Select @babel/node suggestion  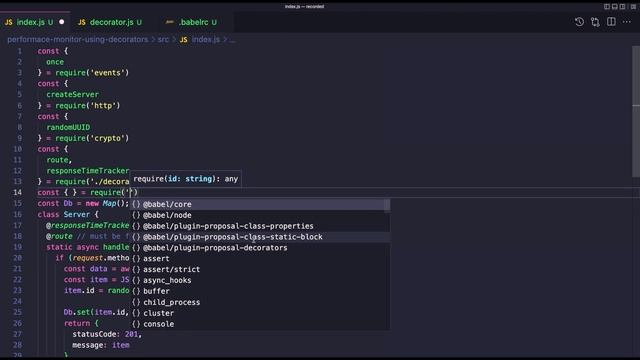[260, 215]
